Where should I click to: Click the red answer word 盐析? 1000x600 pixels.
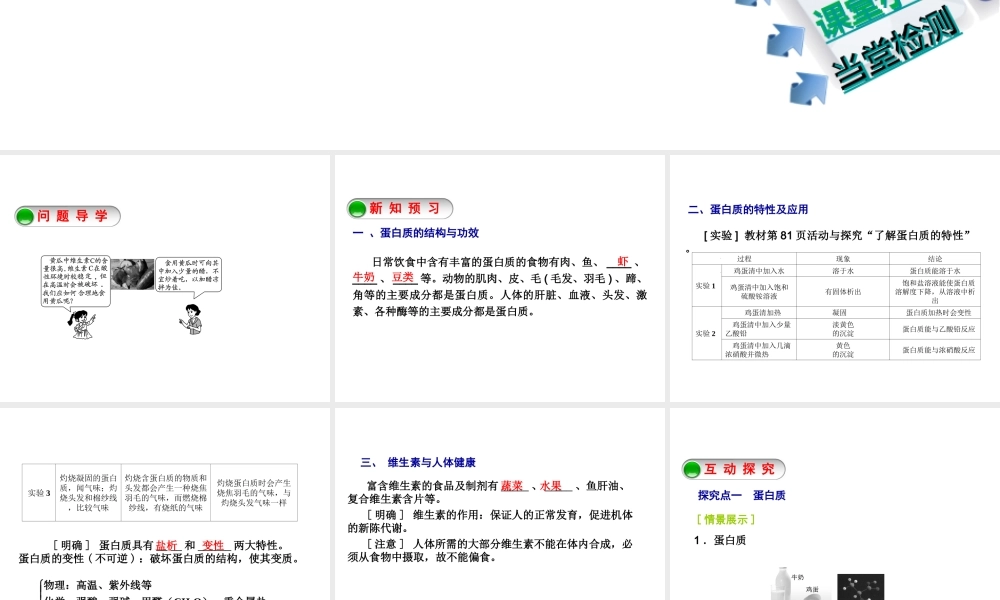(167, 545)
